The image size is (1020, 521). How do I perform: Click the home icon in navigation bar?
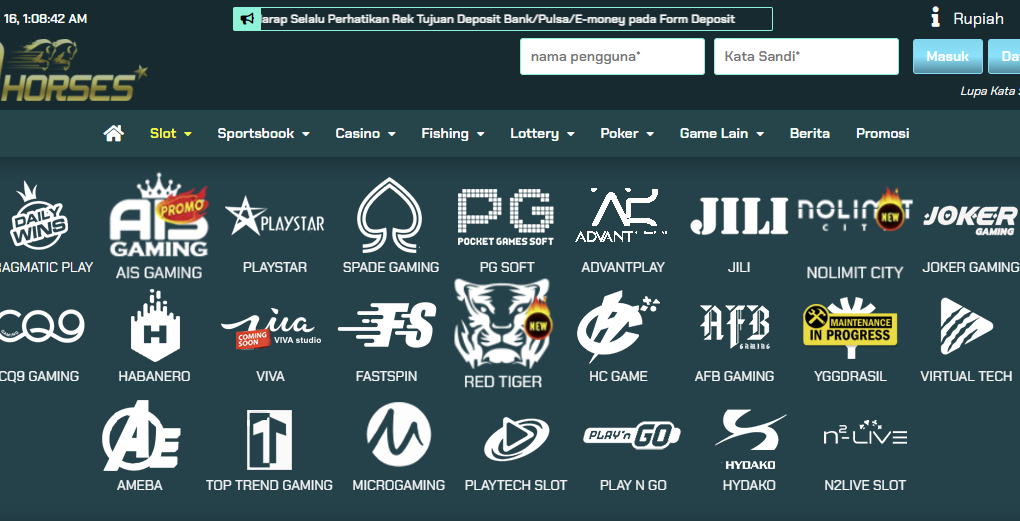pyautogui.click(x=113, y=133)
